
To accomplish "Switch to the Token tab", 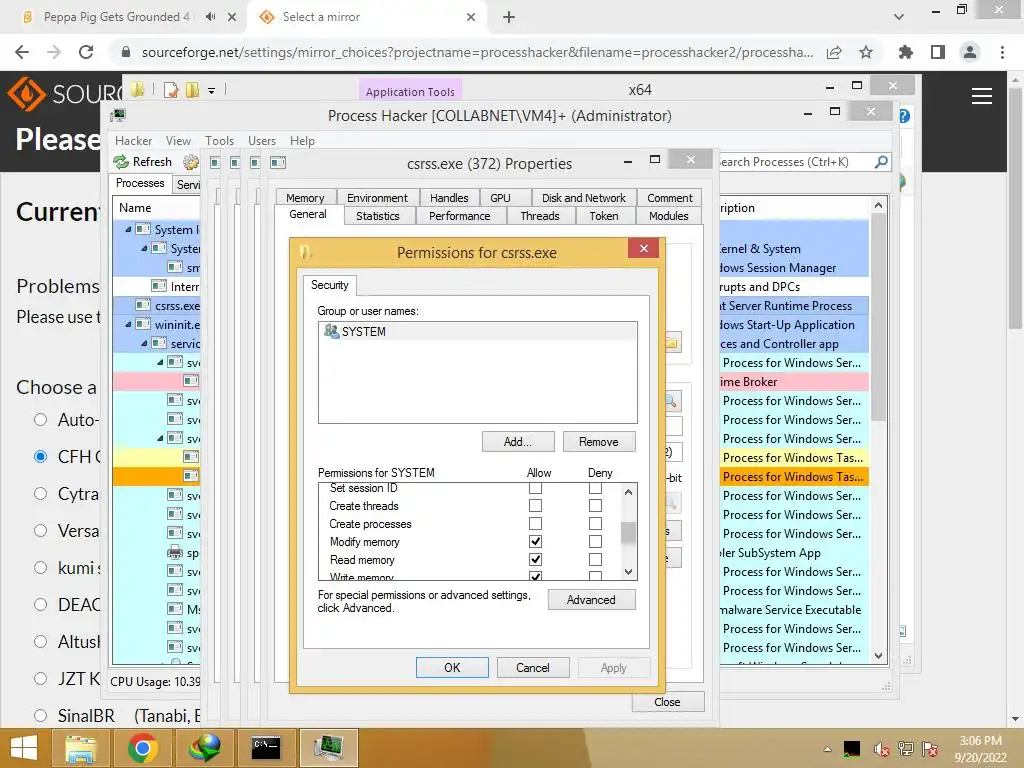I will tap(603, 216).
